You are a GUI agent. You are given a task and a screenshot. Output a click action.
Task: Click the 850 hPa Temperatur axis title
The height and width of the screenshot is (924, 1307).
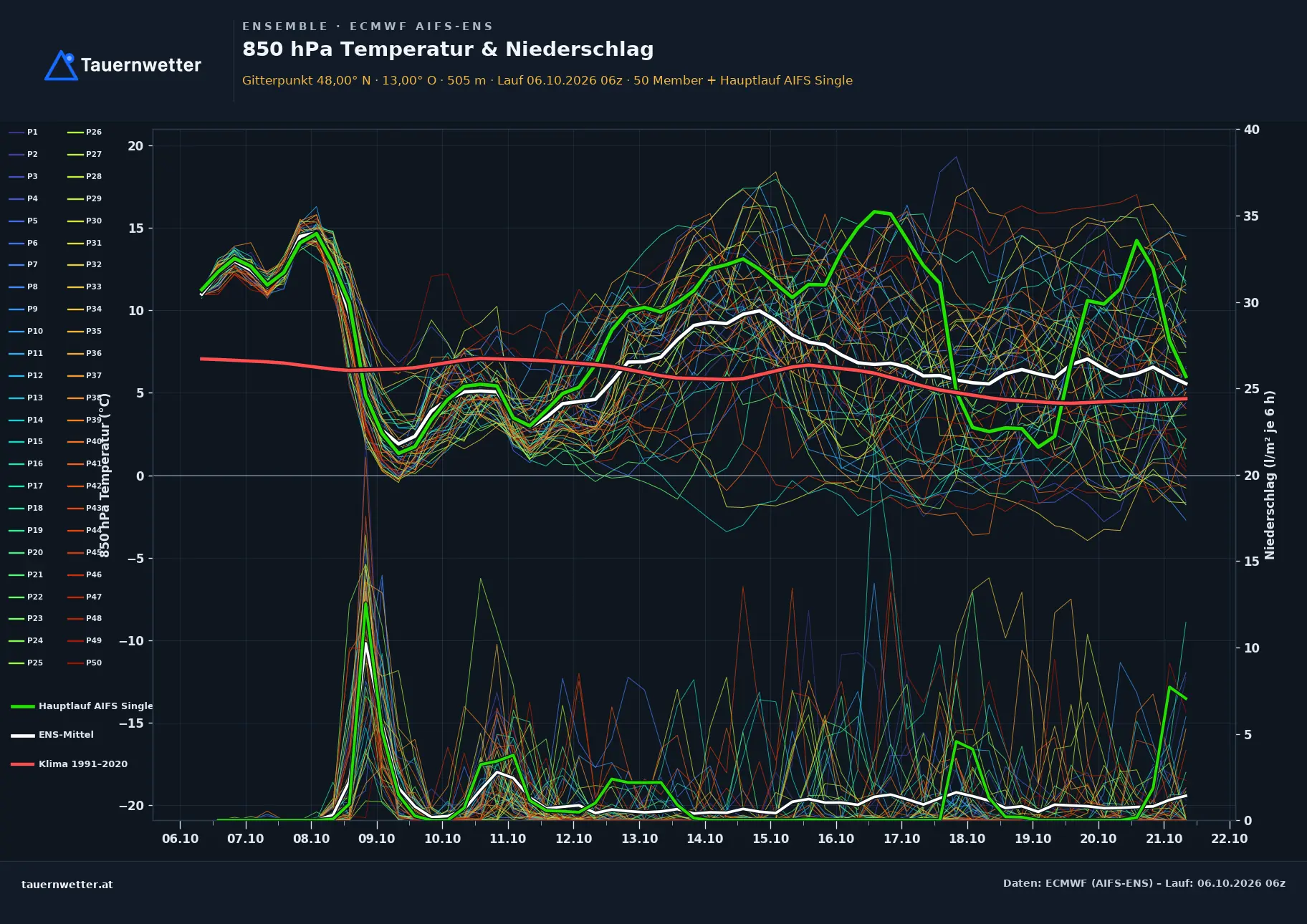coord(105,475)
